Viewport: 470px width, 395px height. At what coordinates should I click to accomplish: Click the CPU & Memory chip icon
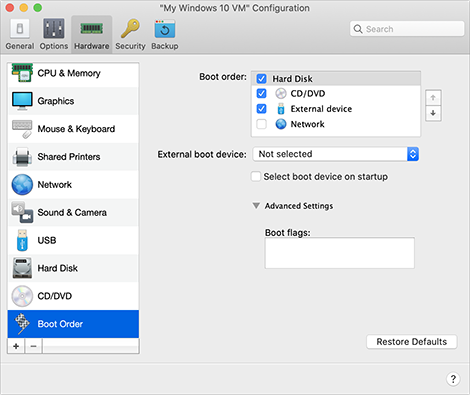pyautogui.click(x=22, y=73)
